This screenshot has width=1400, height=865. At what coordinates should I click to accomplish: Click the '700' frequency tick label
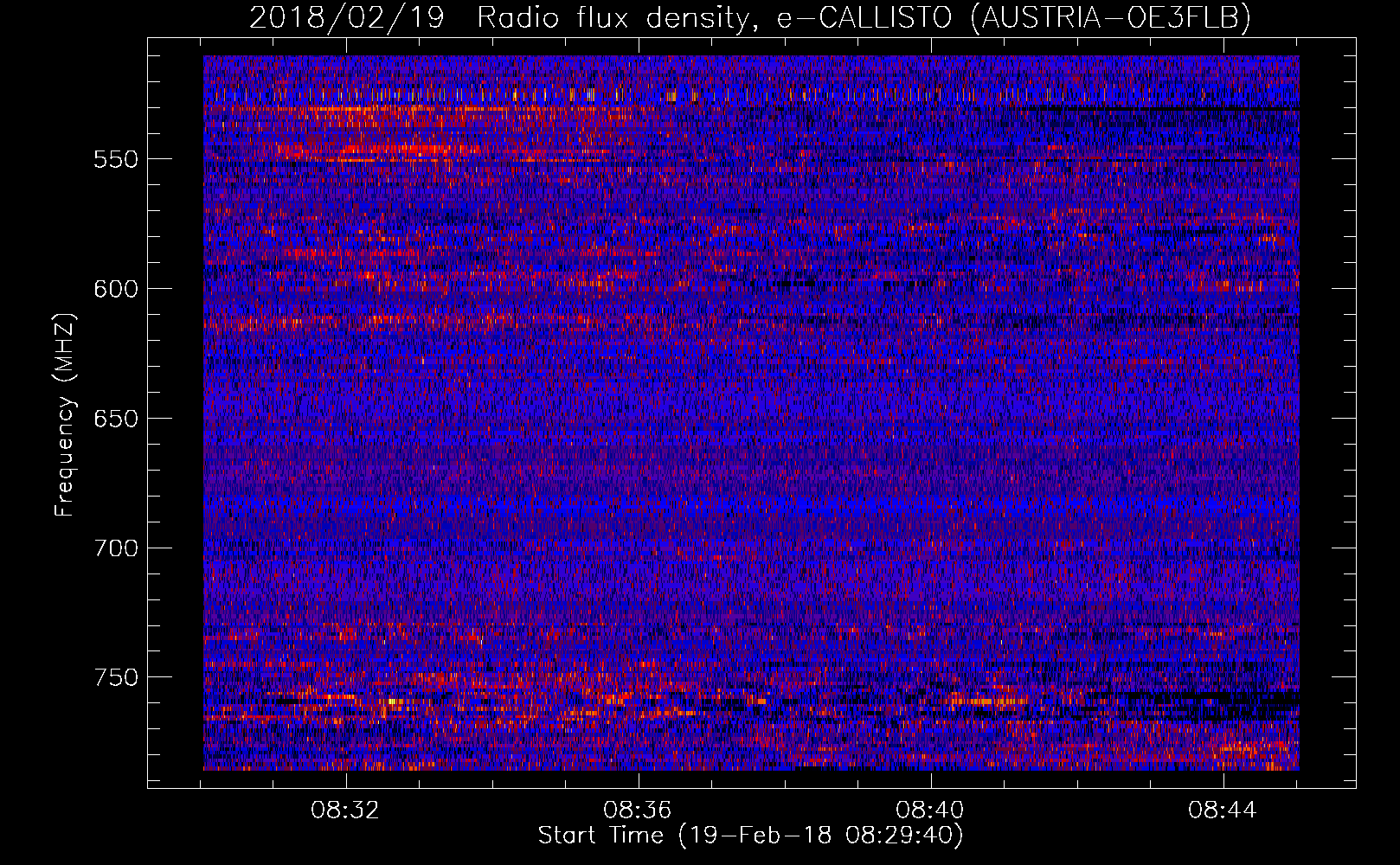[x=116, y=548]
